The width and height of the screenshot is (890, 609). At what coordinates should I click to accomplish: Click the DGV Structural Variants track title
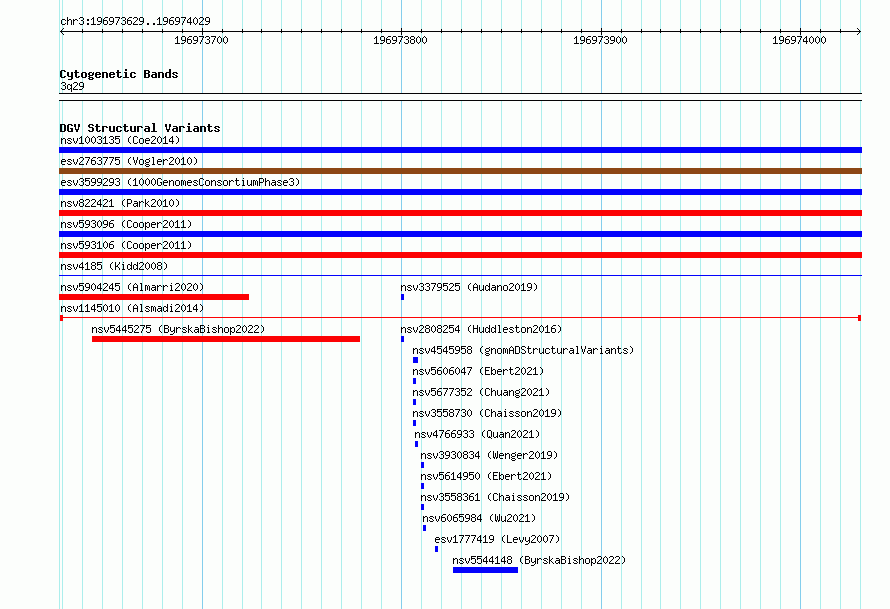(140, 128)
